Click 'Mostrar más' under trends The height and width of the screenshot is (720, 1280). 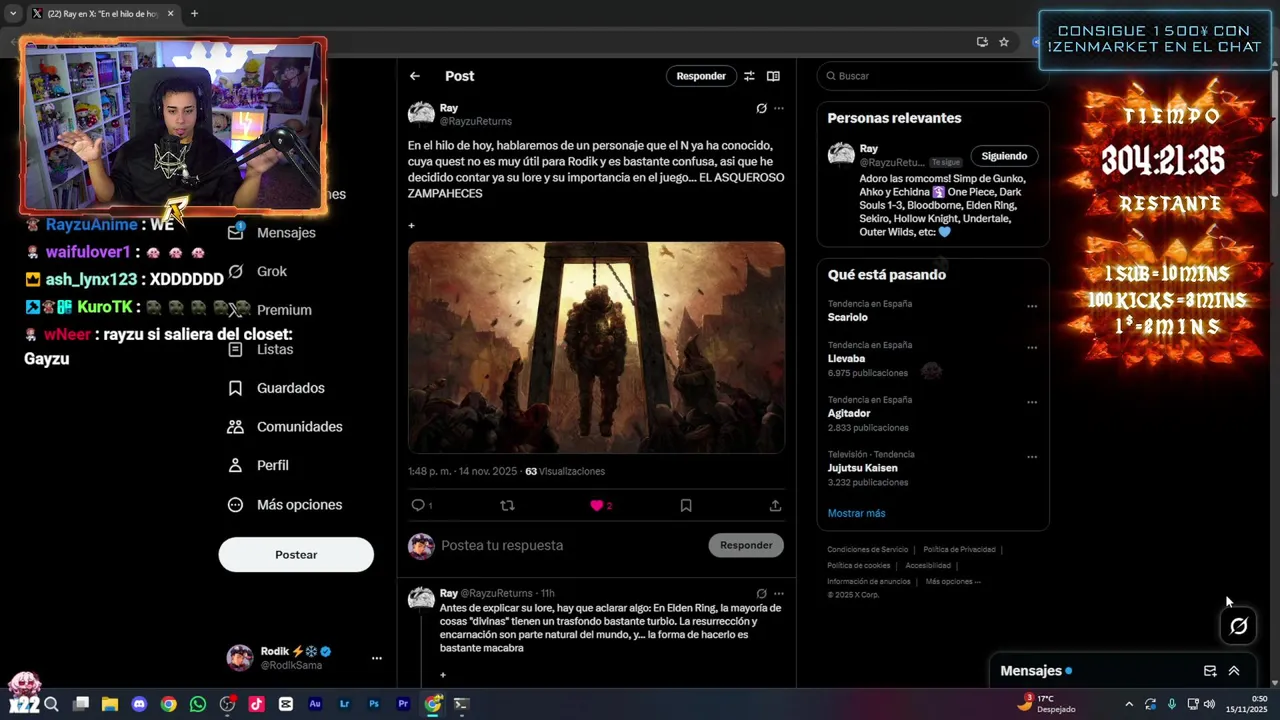[856, 513]
